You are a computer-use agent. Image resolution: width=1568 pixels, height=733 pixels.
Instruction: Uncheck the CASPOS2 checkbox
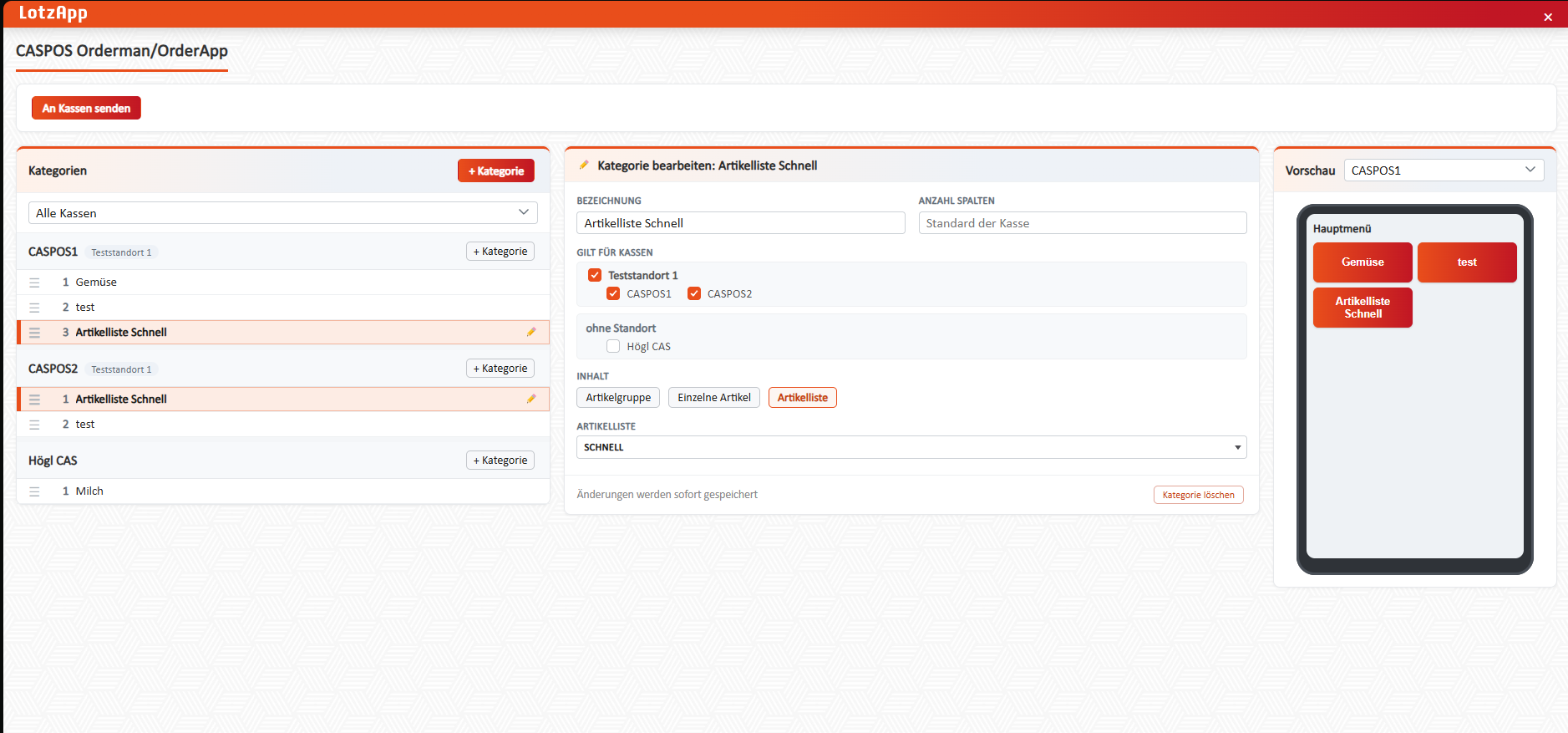[x=694, y=293]
